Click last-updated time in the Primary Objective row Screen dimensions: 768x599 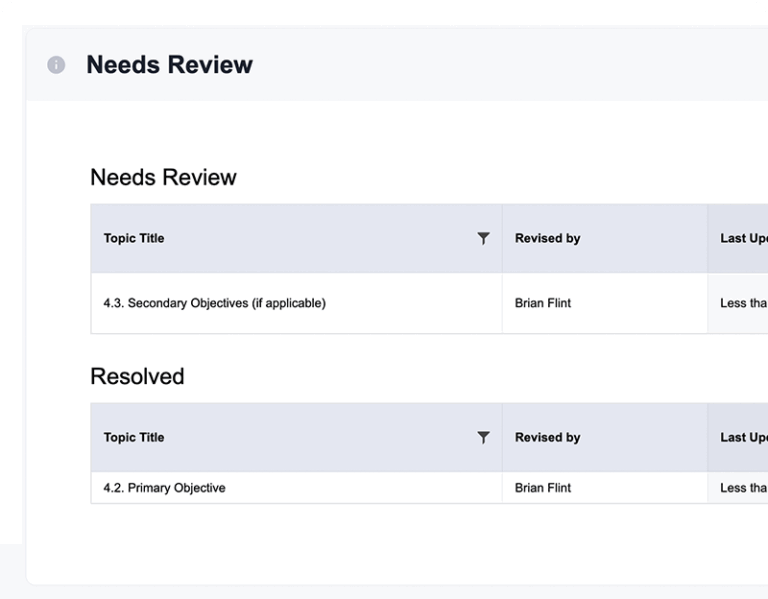pyautogui.click(x=743, y=488)
